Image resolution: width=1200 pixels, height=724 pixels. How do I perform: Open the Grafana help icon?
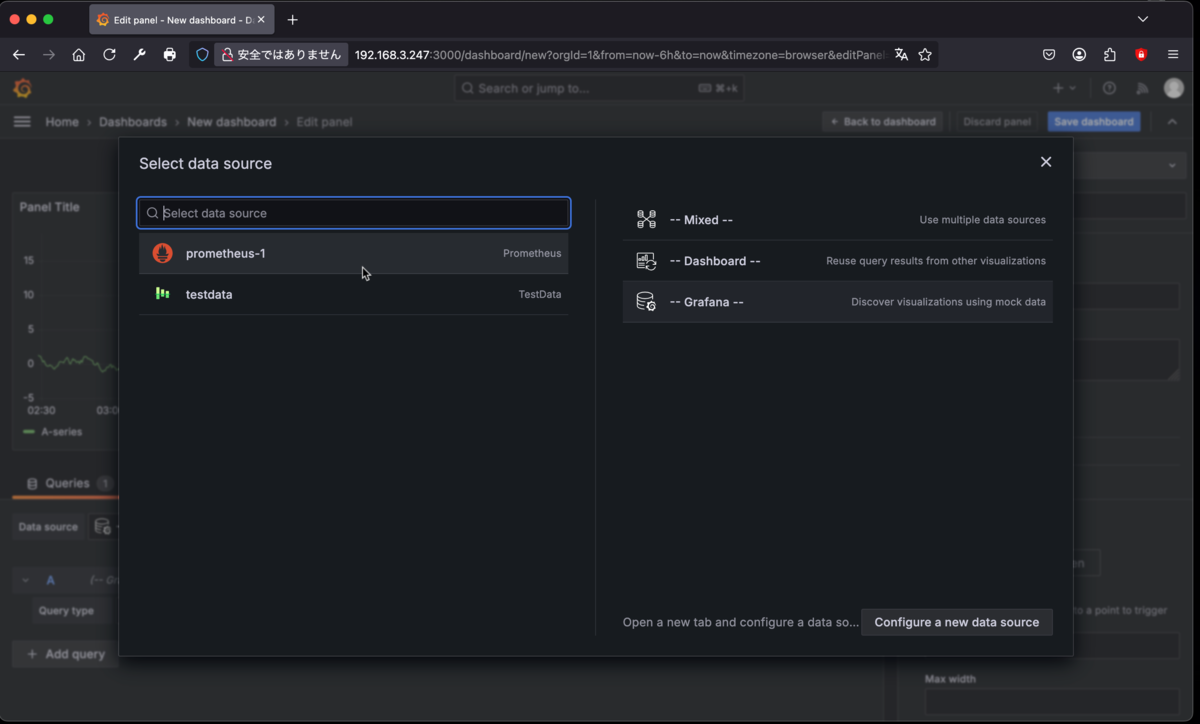(1109, 88)
